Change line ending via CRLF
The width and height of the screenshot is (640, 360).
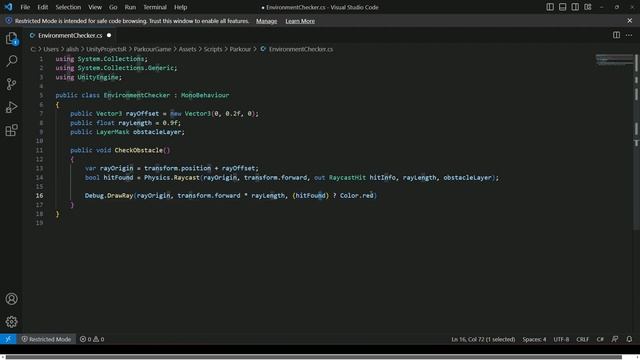(582, 339)
